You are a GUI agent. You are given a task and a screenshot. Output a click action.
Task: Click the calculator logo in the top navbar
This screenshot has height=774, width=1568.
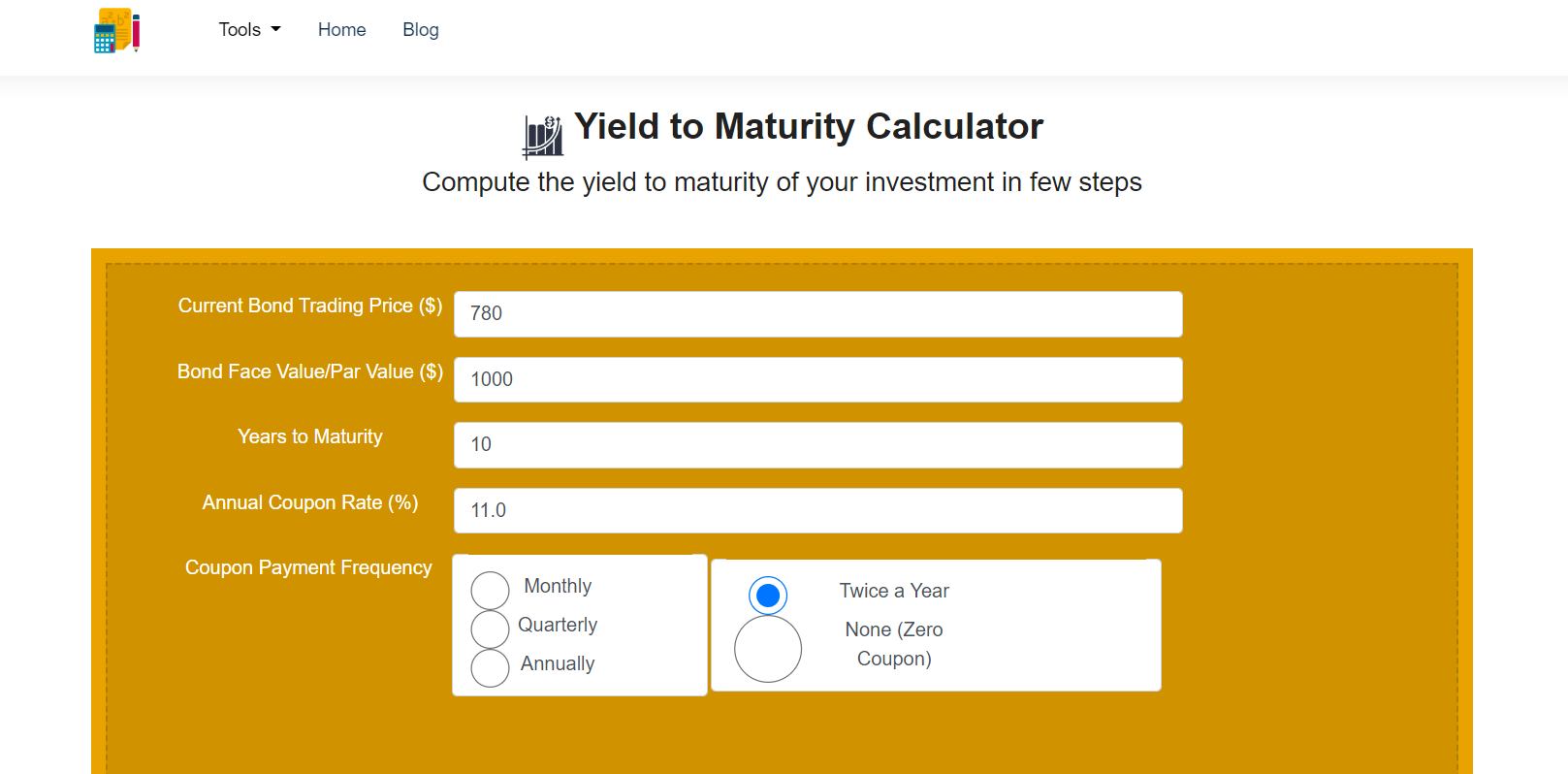pyautogui.click(x=115, y=30)
